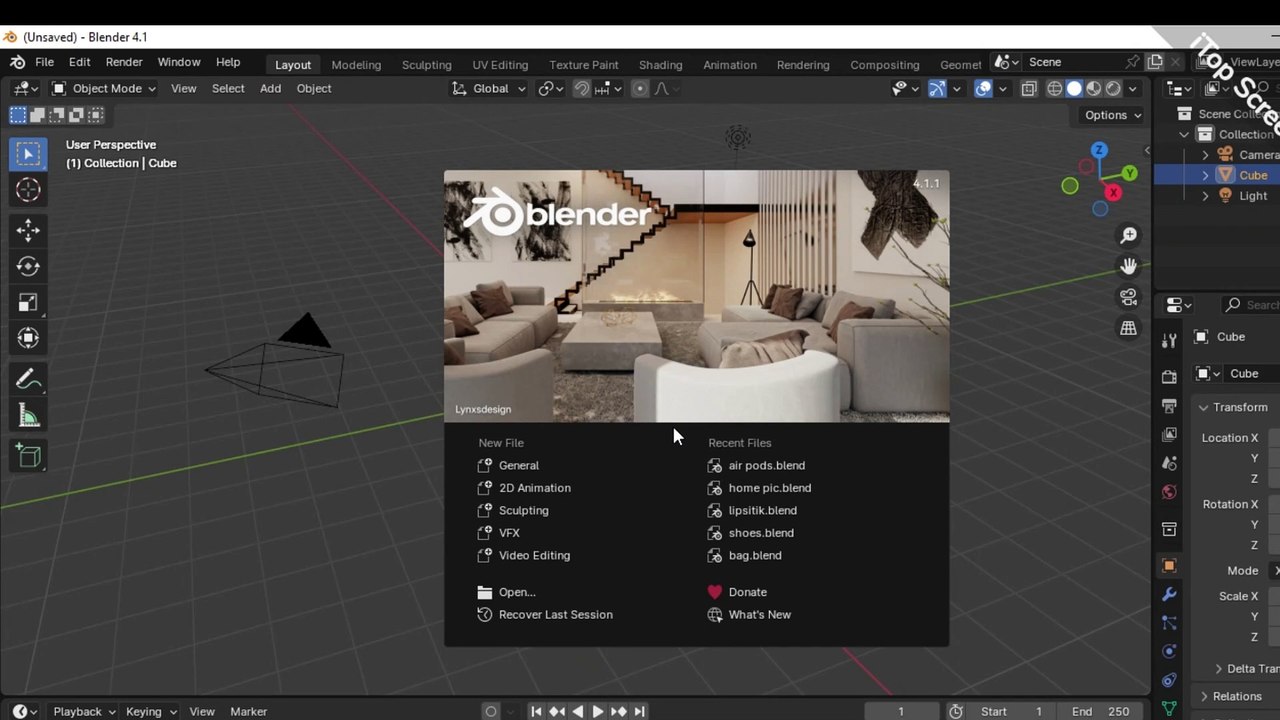Open the Render properties tab

1169,377
